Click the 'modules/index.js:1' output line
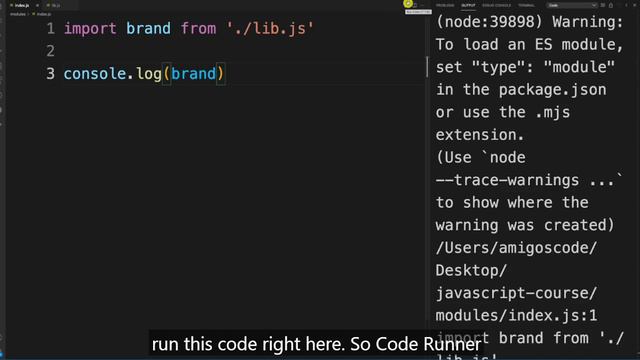 [516, 316]
